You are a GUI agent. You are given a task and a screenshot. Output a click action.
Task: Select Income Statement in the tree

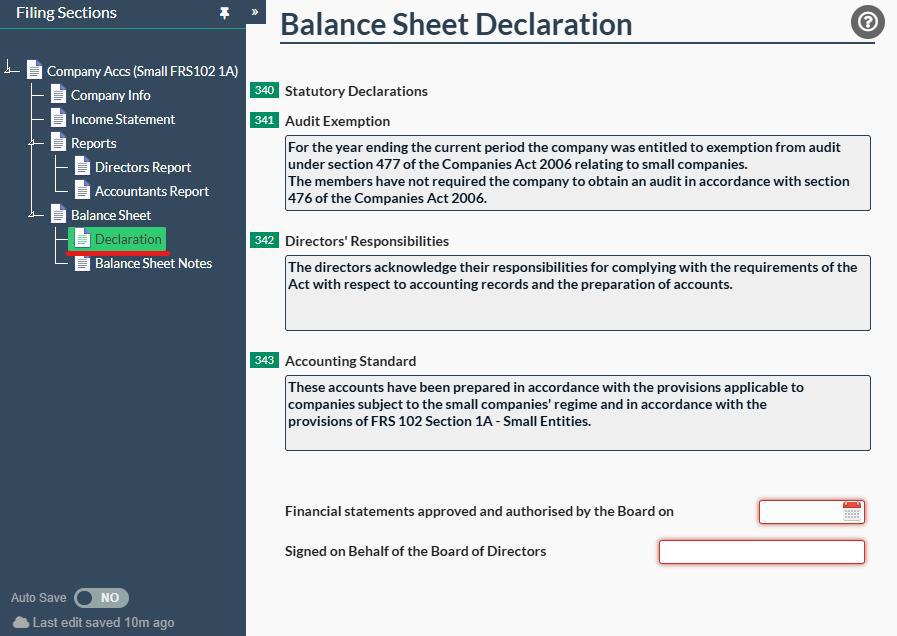(x=122, y=118)
